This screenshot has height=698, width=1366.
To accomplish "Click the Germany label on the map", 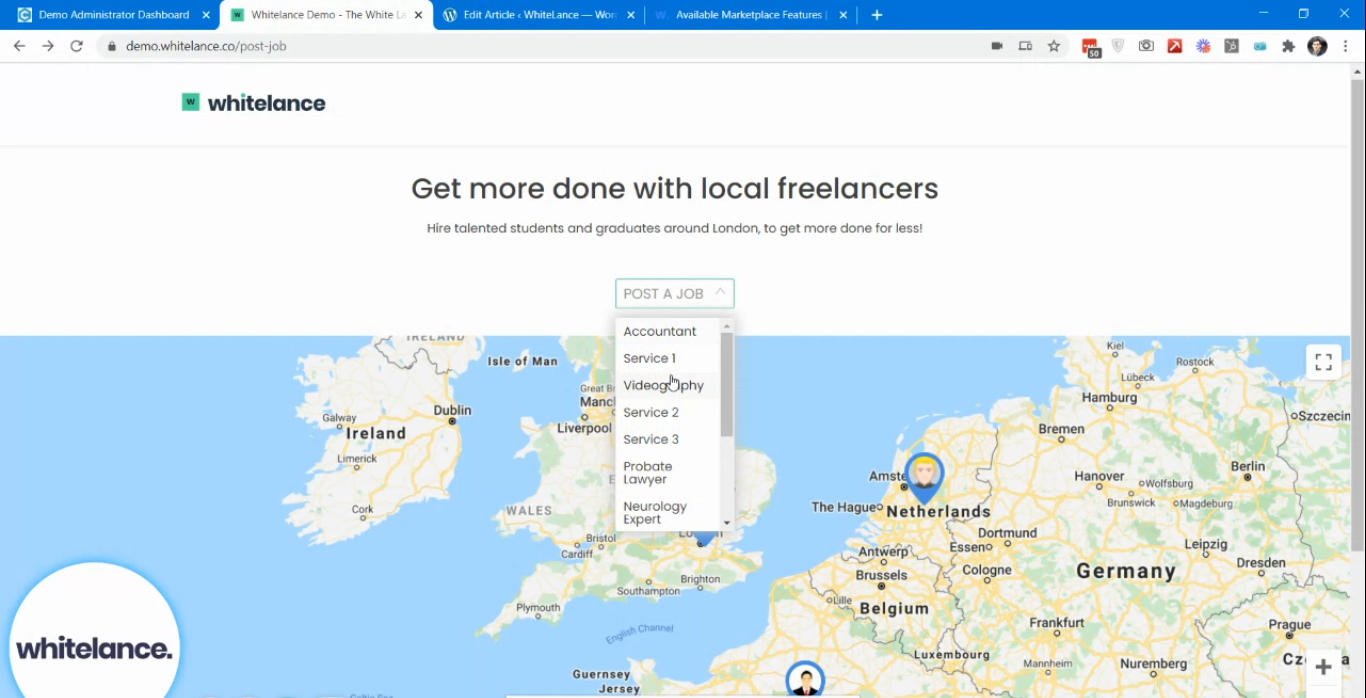I will 1126,571.
